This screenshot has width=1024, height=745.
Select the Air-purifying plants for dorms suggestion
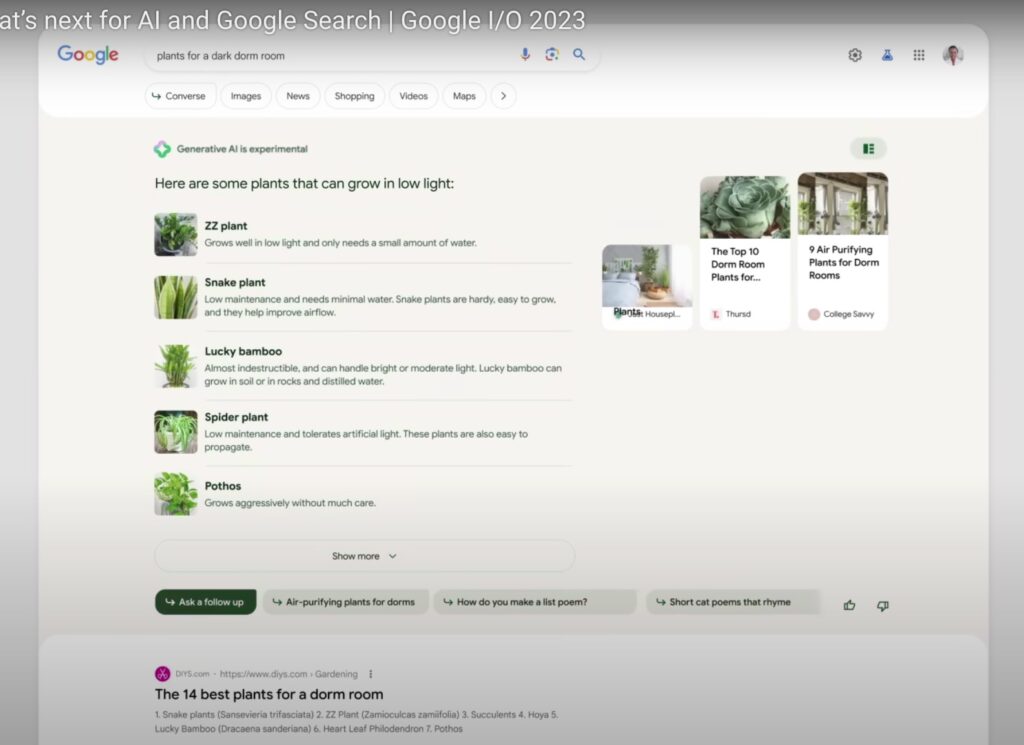coord(345,602)
